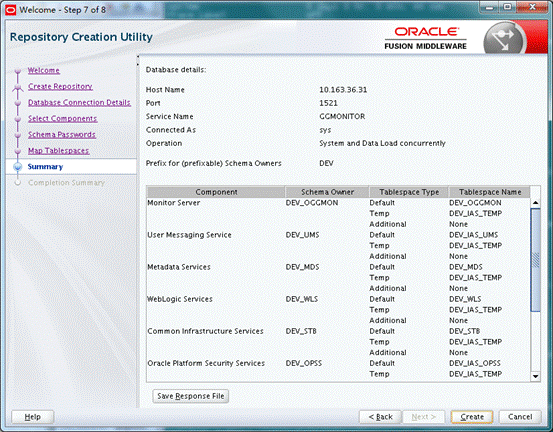Click scrollbar up arrow in component table
This screenshot has height=432, width=553.
point(535,203)
